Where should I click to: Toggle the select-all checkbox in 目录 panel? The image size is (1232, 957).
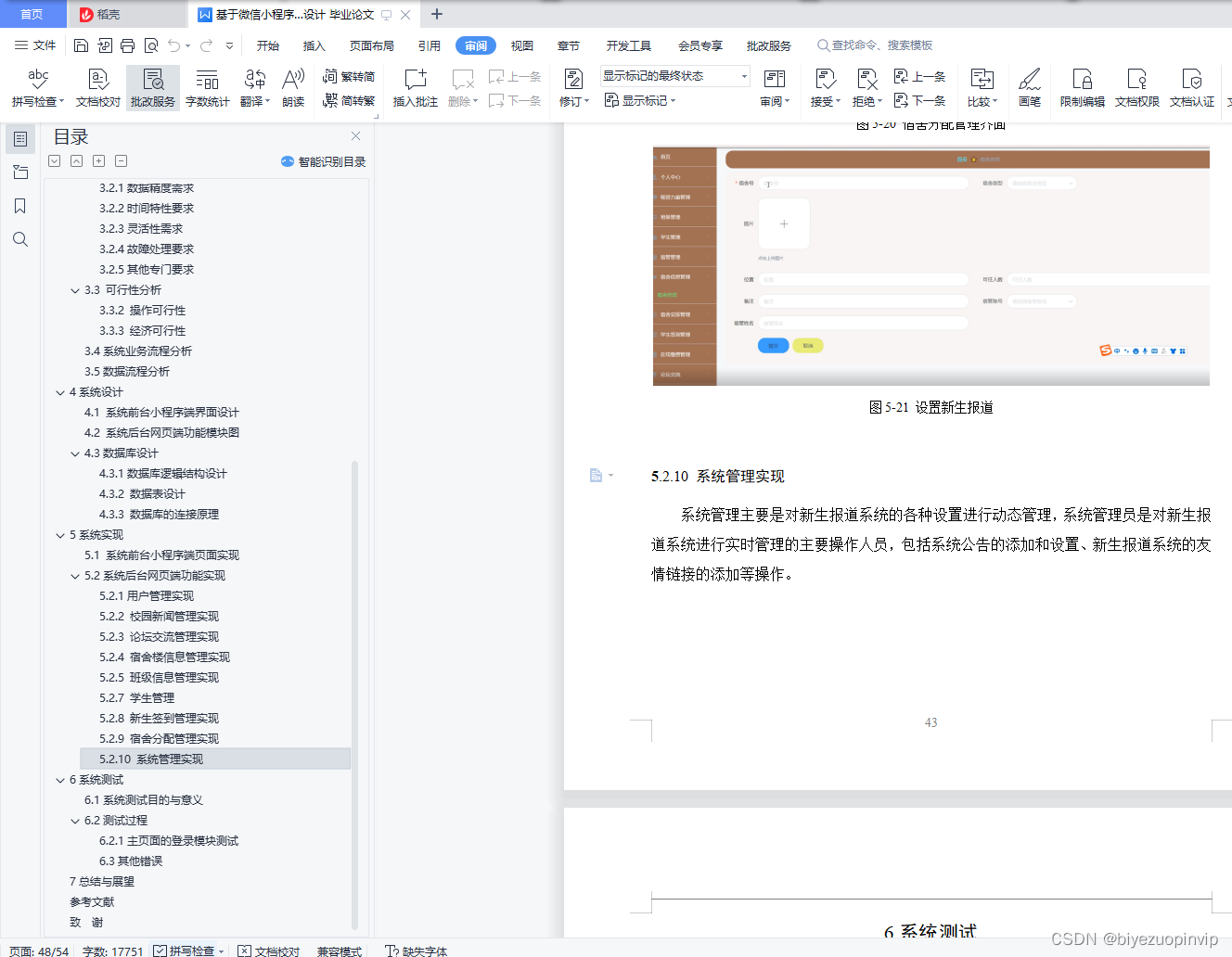[54, 160]
